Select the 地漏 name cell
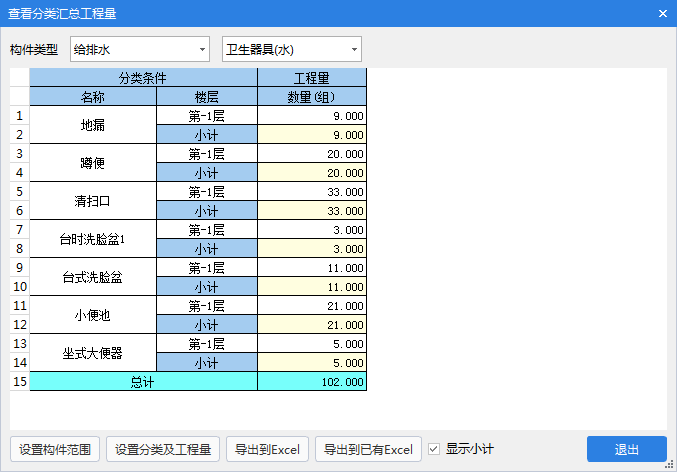Screen dimensions: 677x472 tap(93, 125)
